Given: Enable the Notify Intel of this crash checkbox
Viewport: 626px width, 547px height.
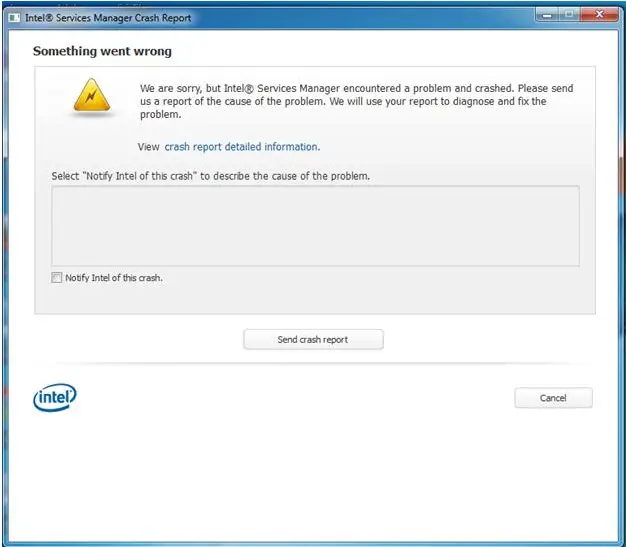Looking at the screenshot, I should tap(57, 277).
